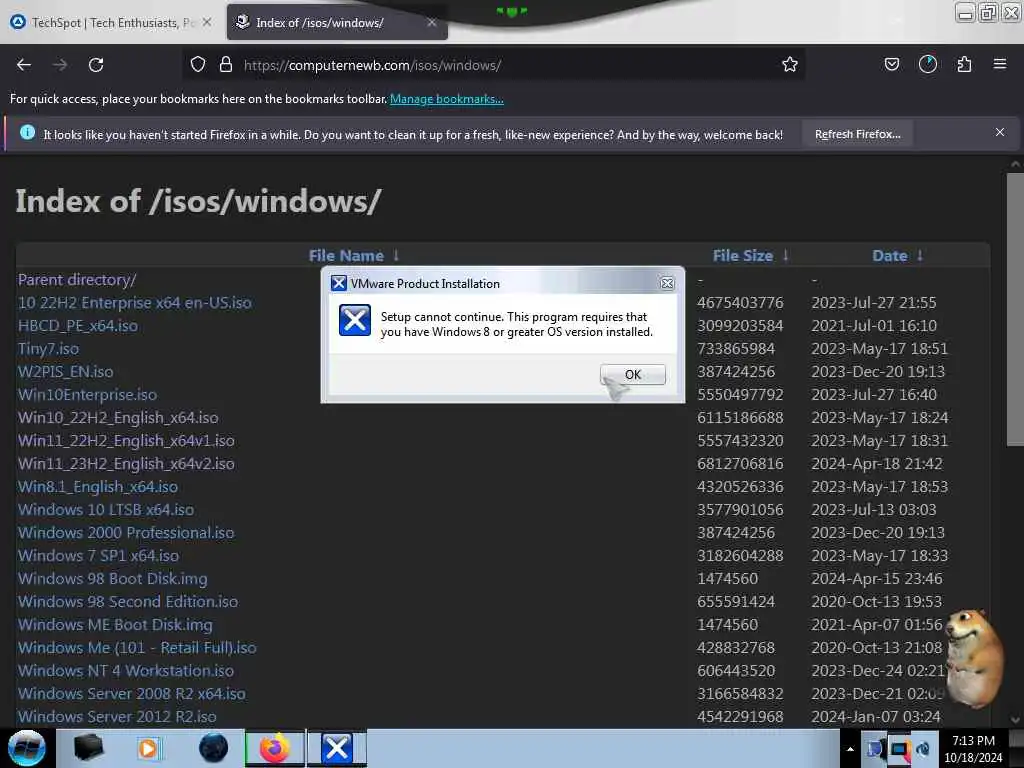The height and width of the screenshot is (768, 1024).
Task: Open the Extensions puzzle icon
Action: 964,65
